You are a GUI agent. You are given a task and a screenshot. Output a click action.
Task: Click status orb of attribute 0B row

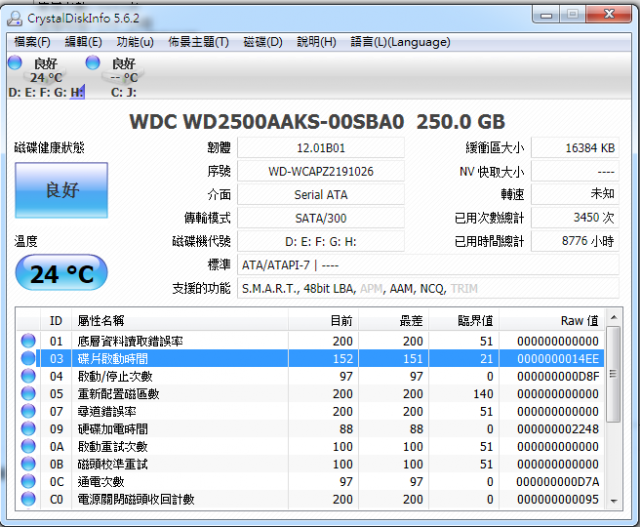pyautogui.click(x=28, y=464)
